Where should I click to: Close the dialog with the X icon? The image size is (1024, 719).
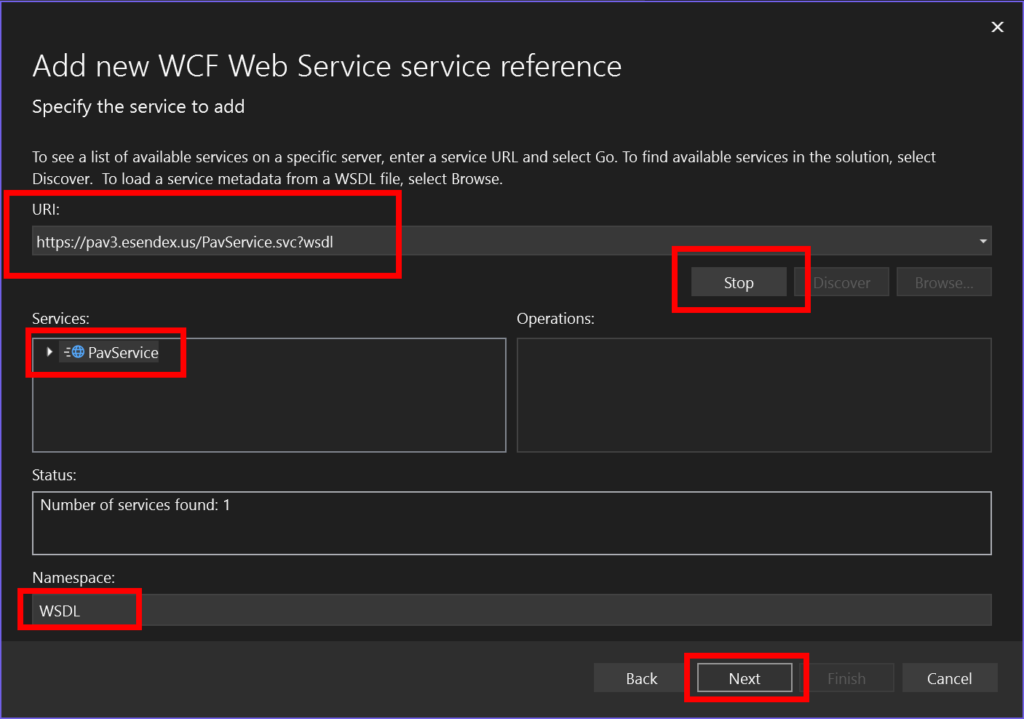(996, 27)
